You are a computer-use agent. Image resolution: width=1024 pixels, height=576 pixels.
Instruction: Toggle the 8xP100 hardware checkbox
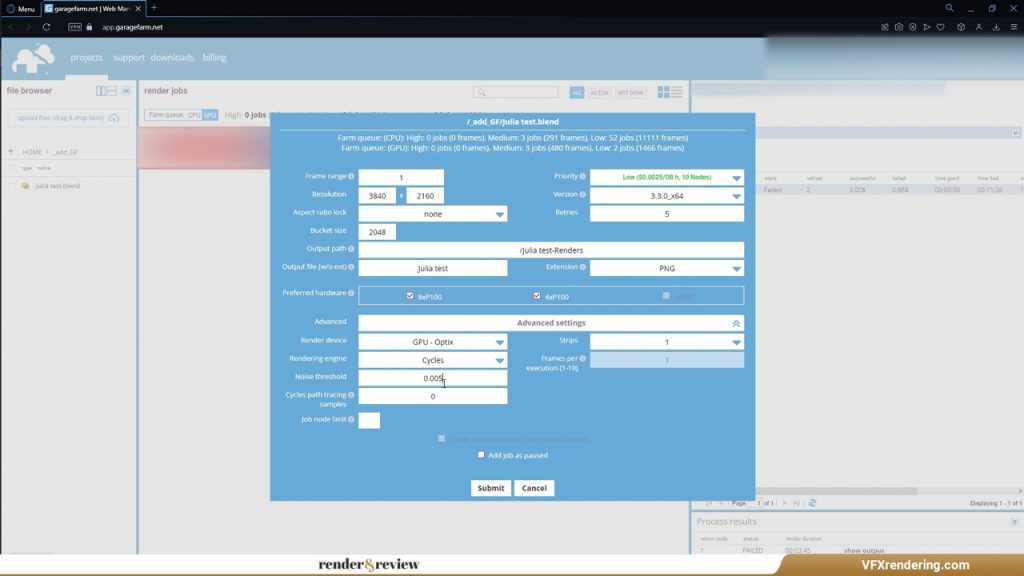pos(410,296)
